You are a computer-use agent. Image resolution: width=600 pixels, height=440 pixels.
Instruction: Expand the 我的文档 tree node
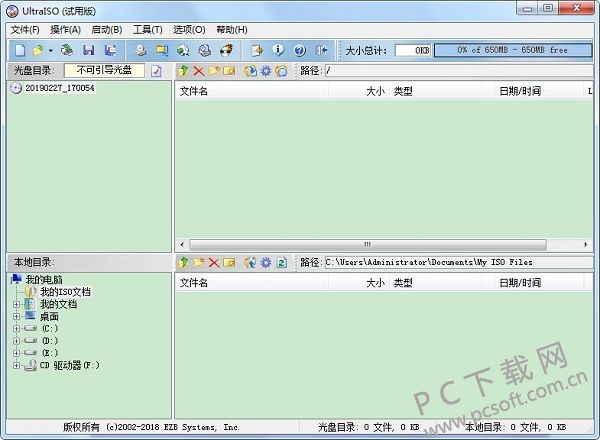click(16, 305)
